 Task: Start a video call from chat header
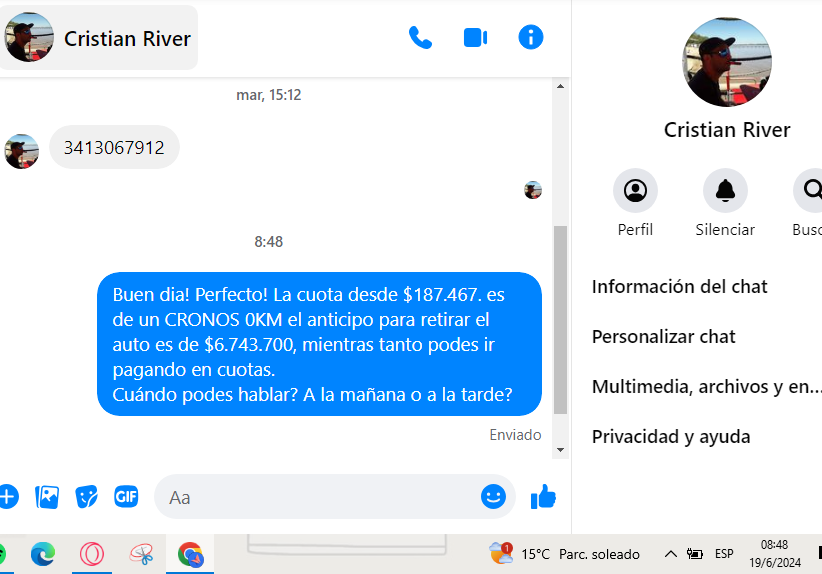tap(475, 38)
